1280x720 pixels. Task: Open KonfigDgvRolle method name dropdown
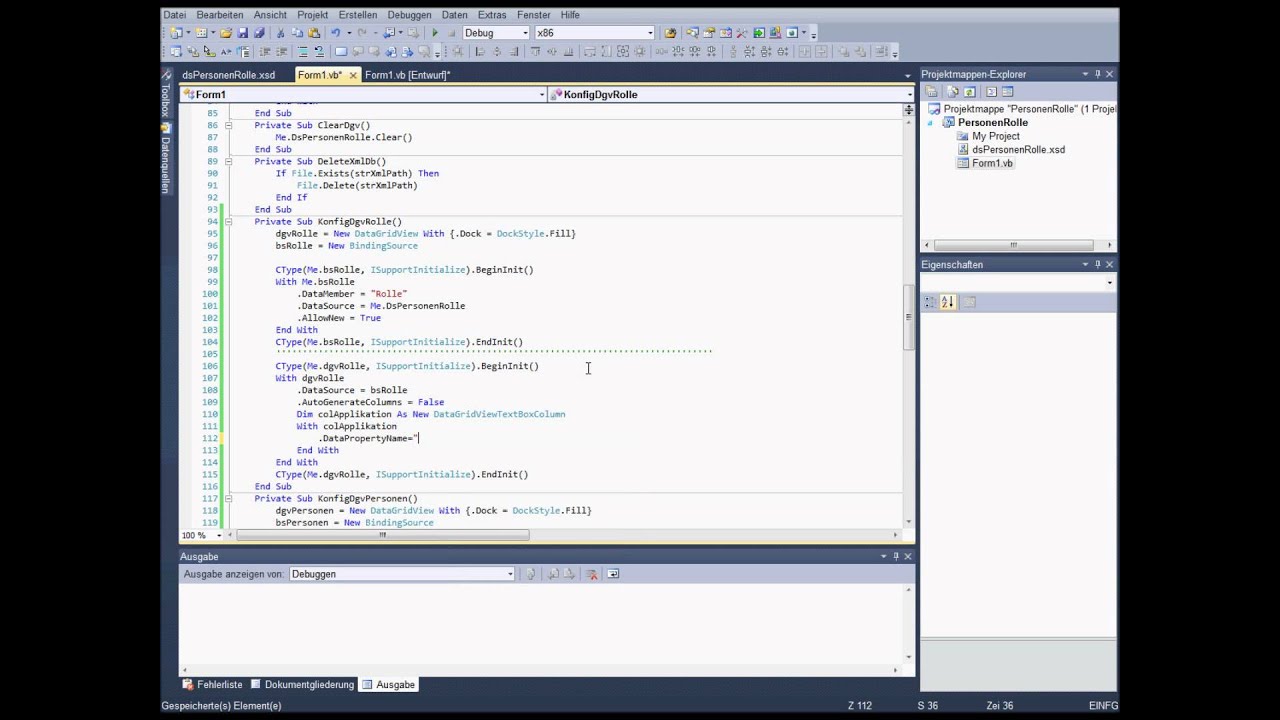coord(909,94)
